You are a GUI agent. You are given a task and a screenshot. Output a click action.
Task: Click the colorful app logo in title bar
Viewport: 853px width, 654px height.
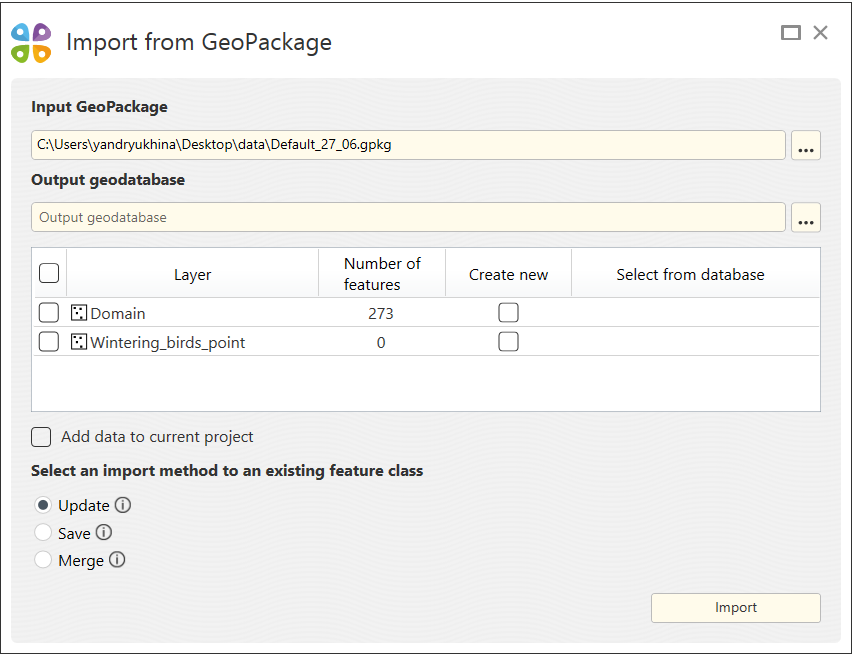click(31, 42)
